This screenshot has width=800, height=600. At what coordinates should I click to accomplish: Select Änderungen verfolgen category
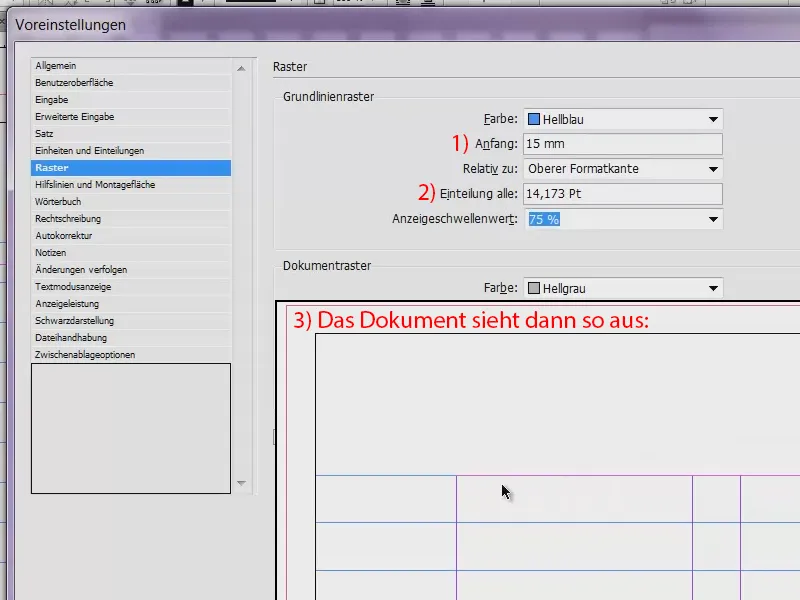coord(131,269)
